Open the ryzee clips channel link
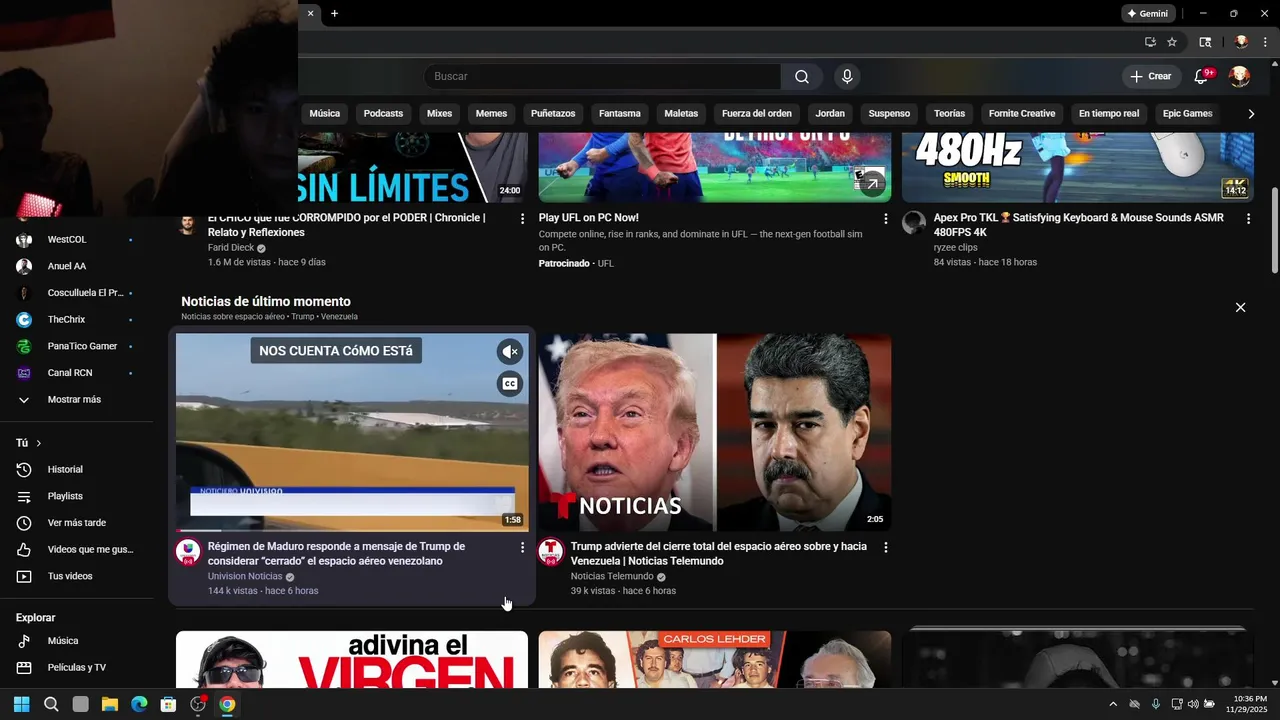This screenshot has height=720, width=1280. coord(956,248)
